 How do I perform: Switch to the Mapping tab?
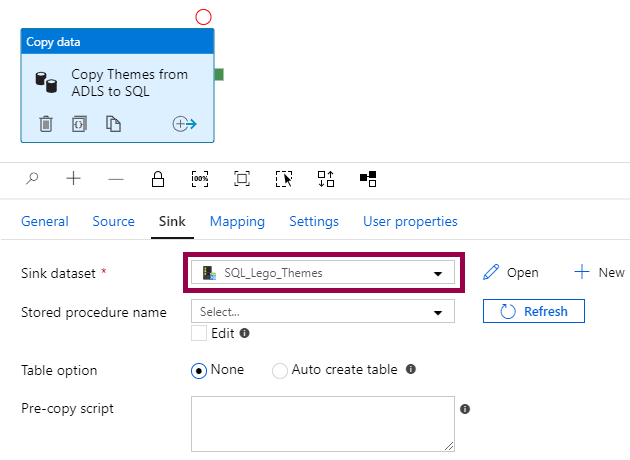(237, 222)
